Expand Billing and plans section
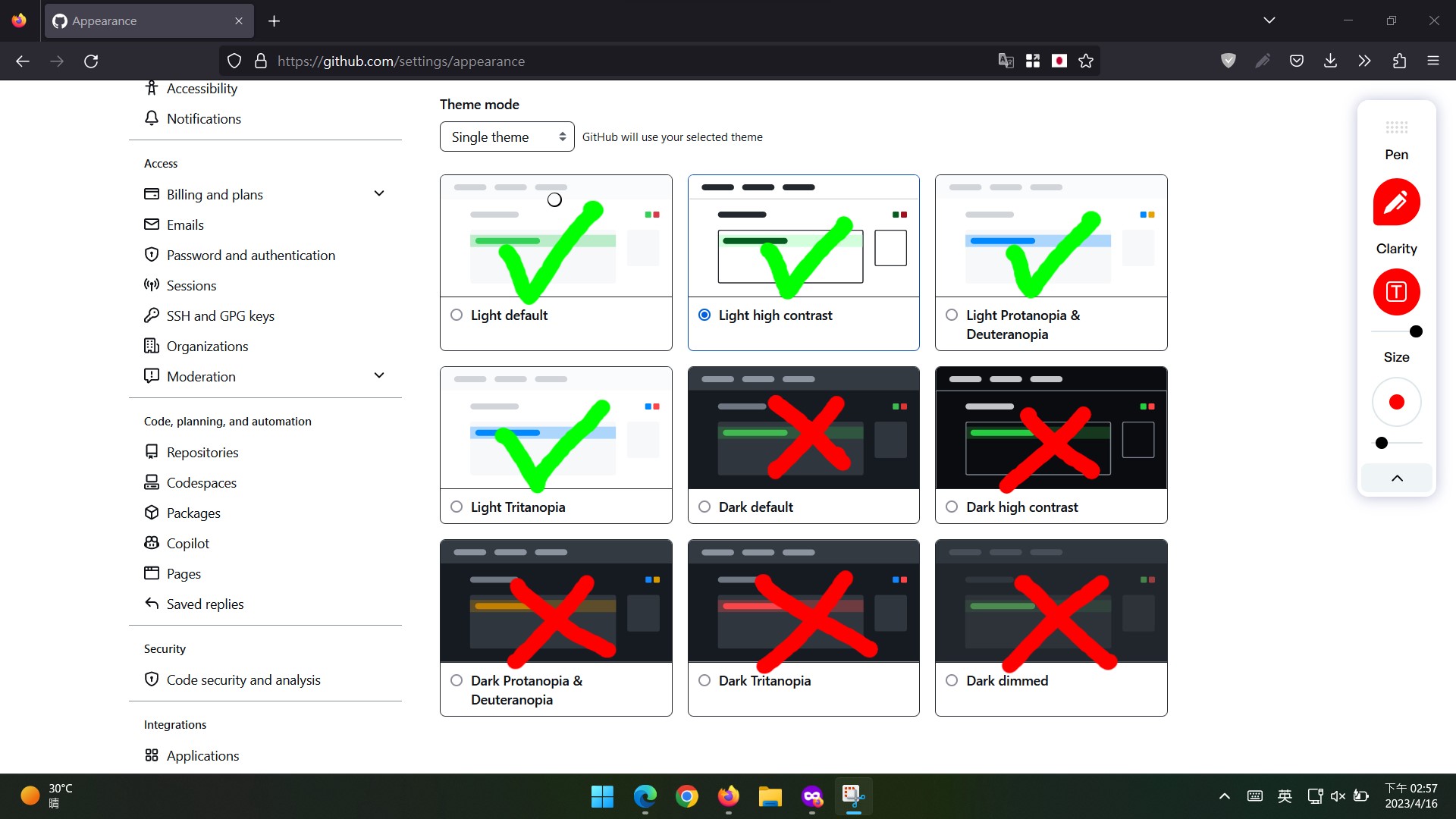Screen dimensions: 1456x819 tap(379, 194)
